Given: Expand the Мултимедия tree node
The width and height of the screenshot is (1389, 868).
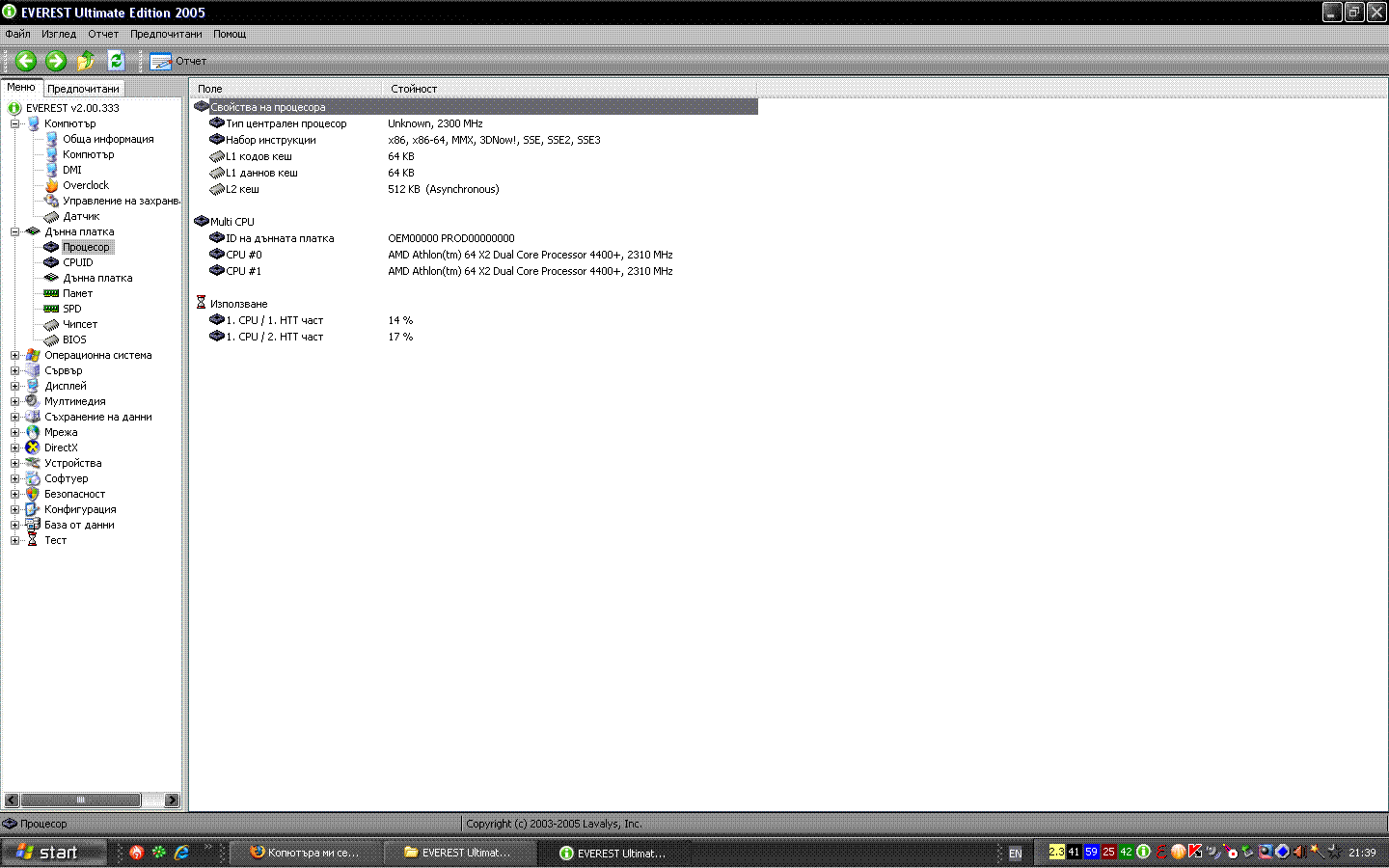Looking at the screenshot, I should point(15,401).
